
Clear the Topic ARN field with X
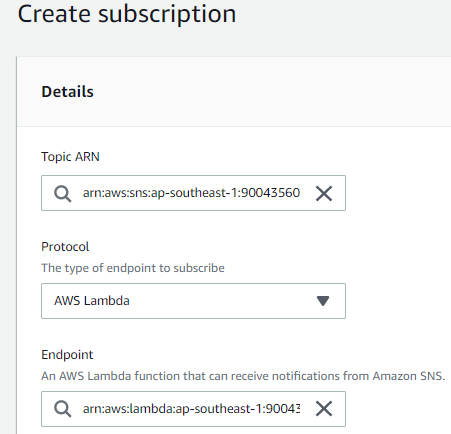click(324, 193)
